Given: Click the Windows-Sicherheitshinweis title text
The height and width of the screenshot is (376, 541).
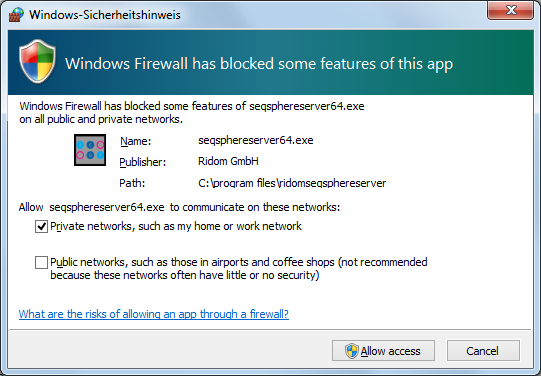Looking at the screenshot, I should (105, 15).
